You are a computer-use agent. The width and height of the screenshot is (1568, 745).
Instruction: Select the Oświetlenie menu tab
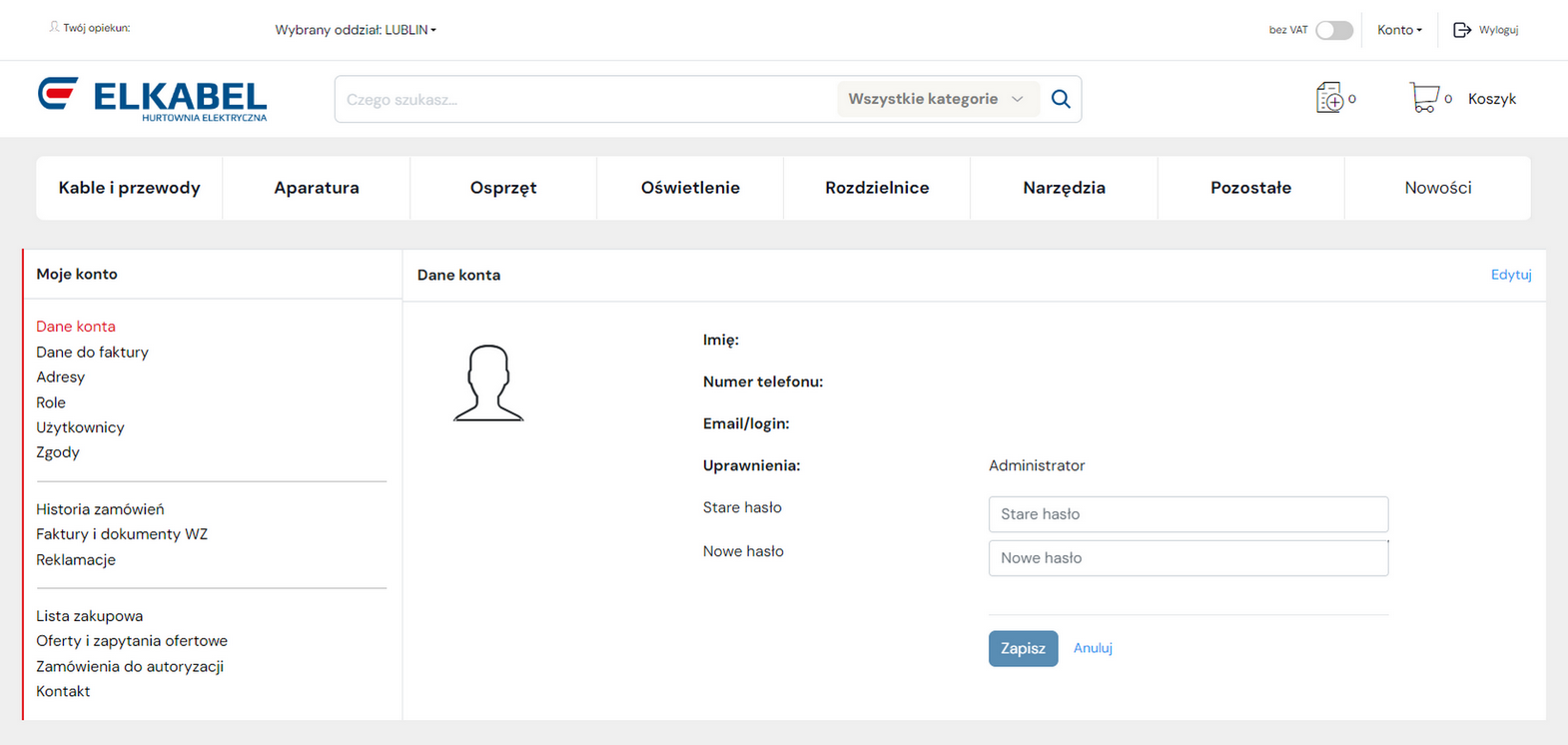[x=690, y=188]
